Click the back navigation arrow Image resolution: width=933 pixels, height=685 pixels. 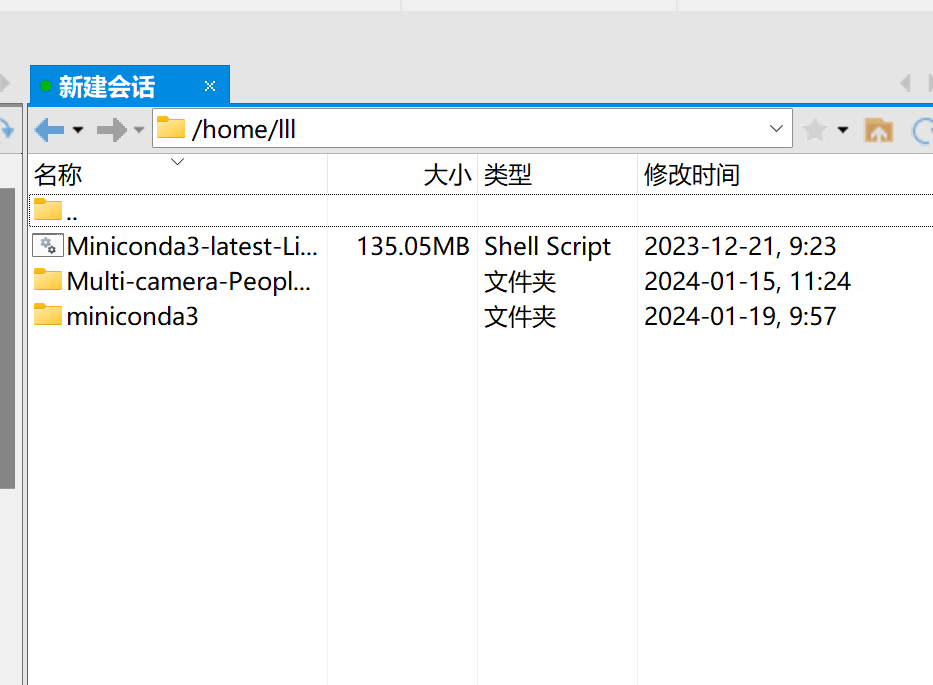(48, 128)
